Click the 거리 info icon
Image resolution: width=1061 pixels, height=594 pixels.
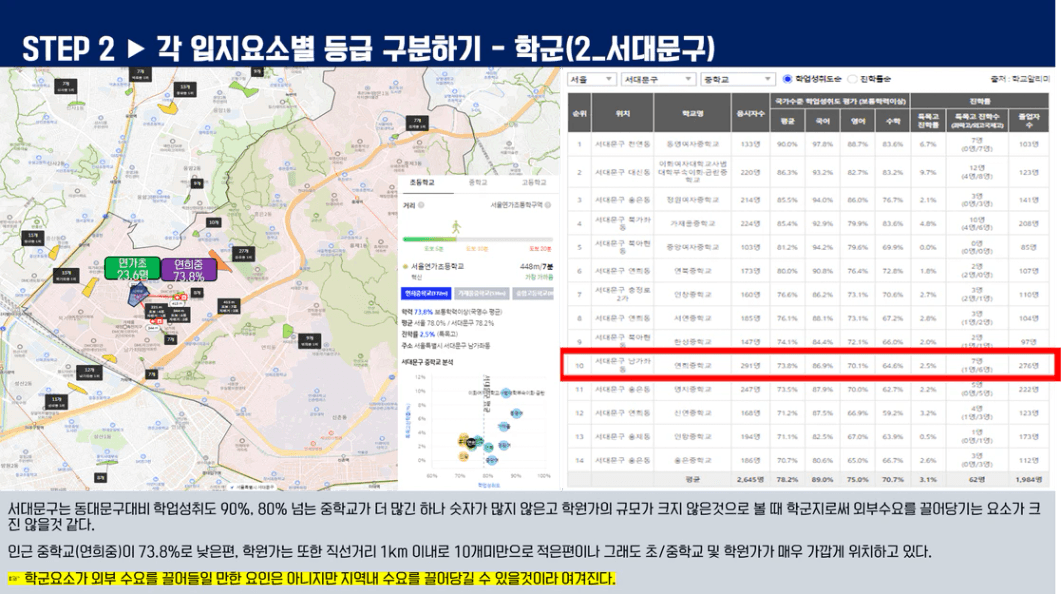pyautogui.click(x=421, y=205)
